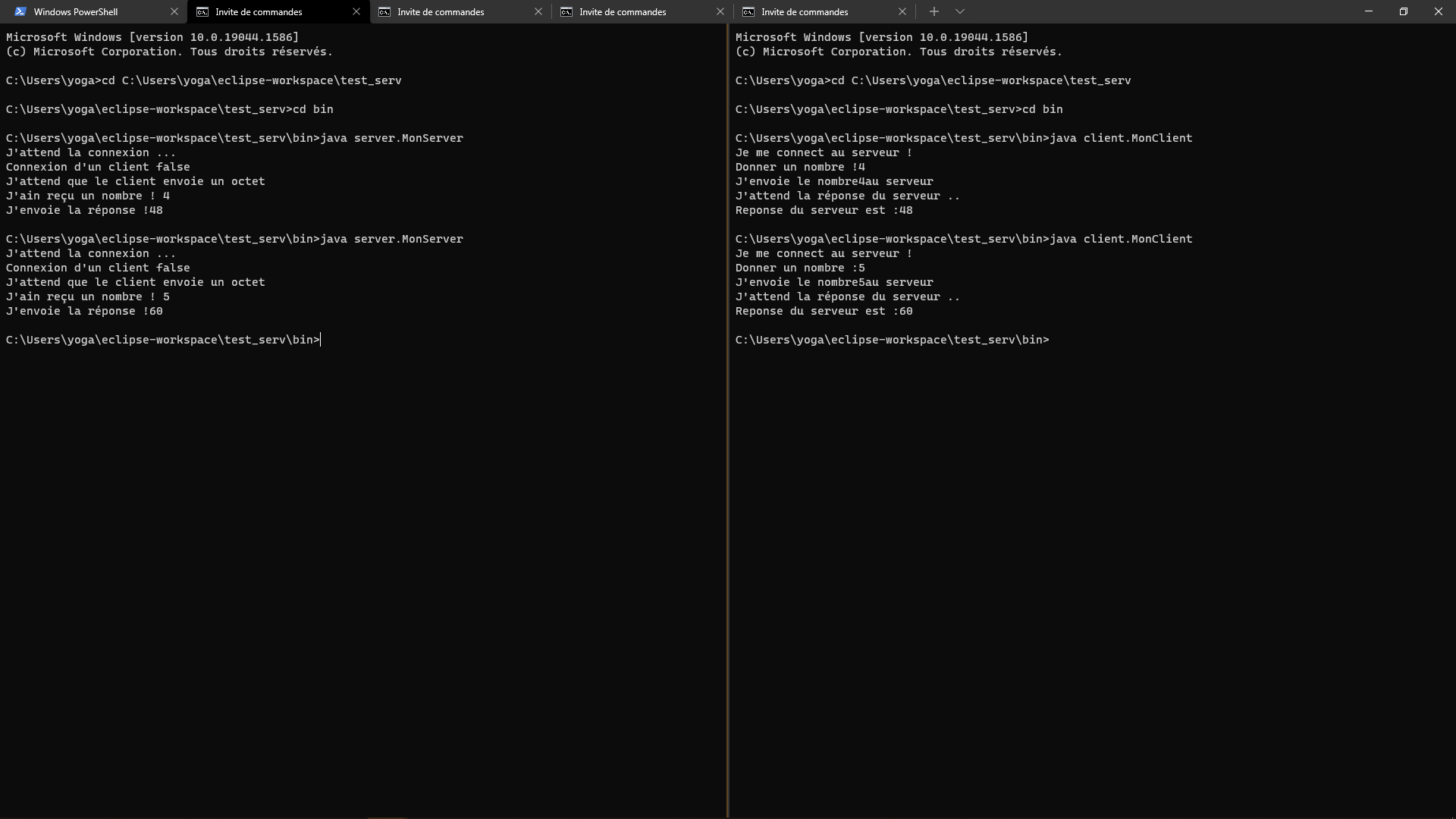Switch to the Windows PowerShell tab

[x=83, y=11]
